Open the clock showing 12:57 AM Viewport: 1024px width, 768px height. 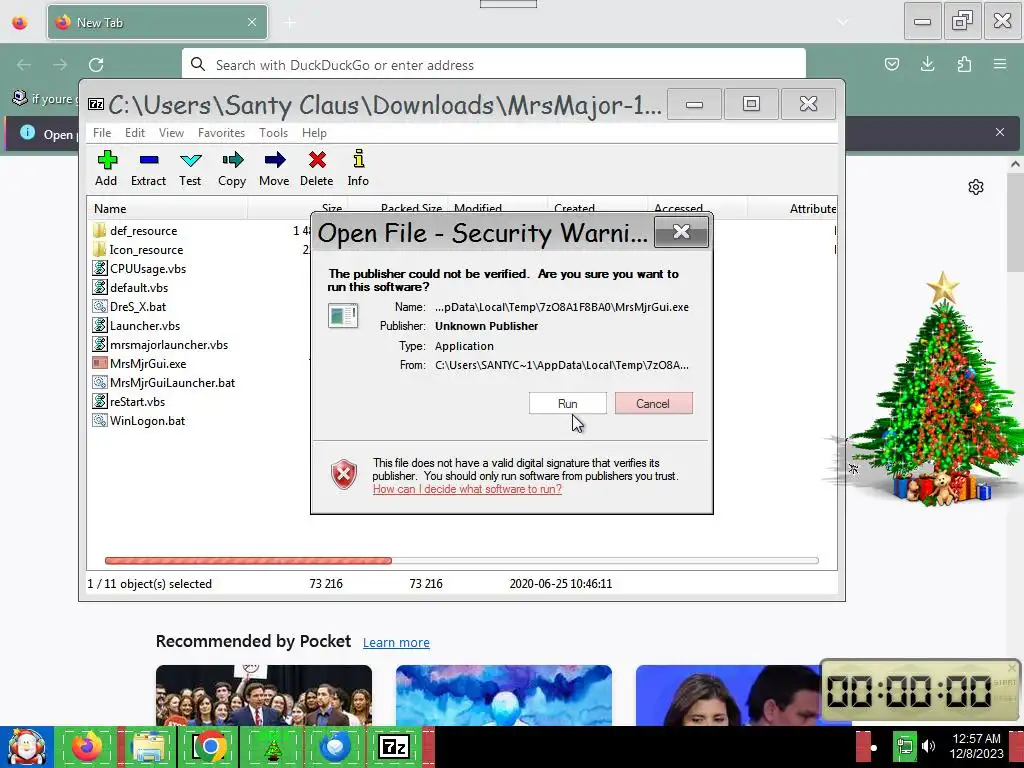point(977,746)
